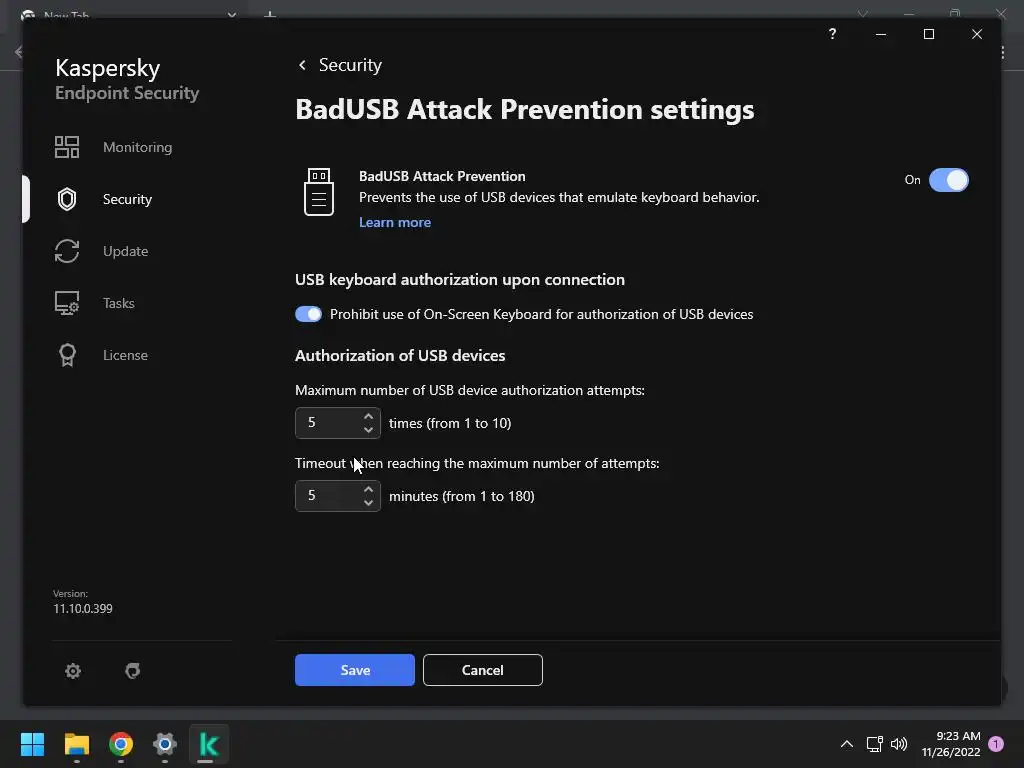Open the License ribbon icon
Viewport: 1024px width, 768px height.
[67, 355]
